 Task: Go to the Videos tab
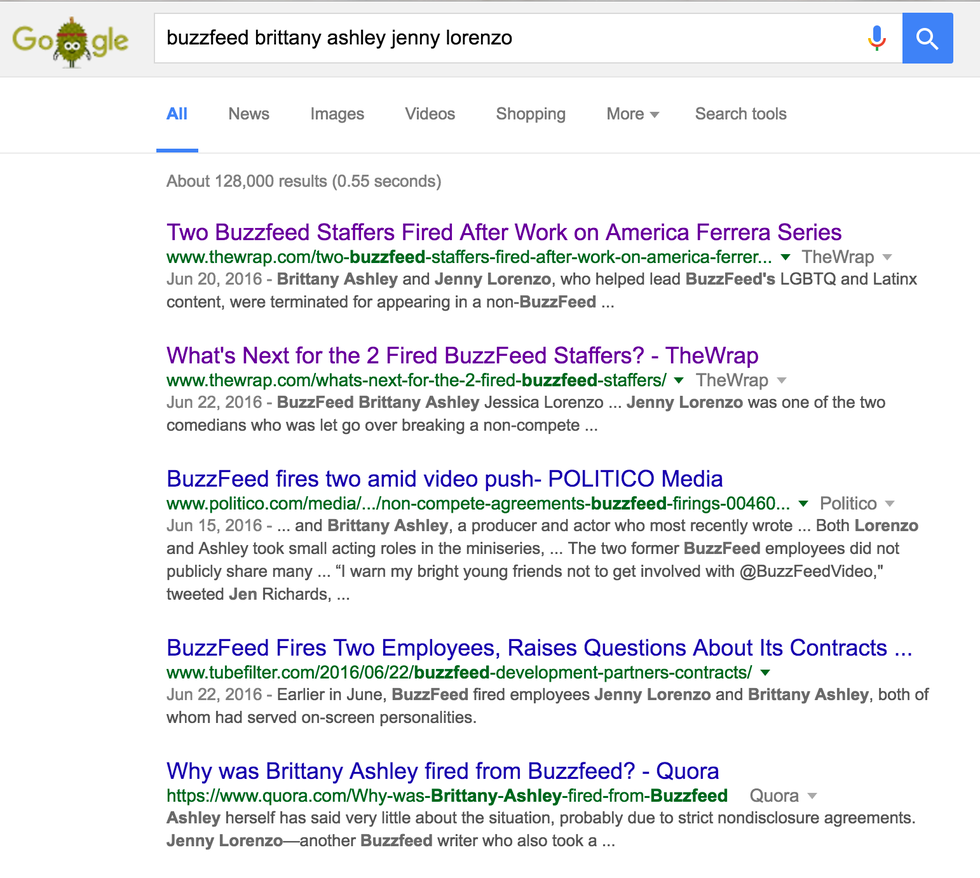(x=430, y=114)
